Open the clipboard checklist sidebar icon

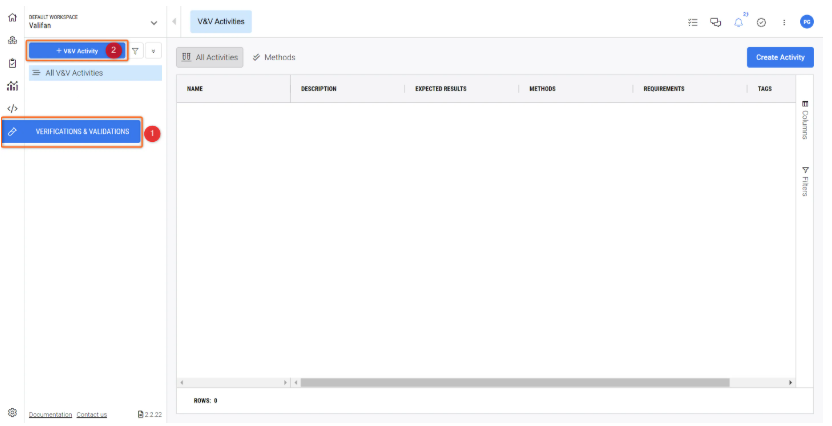[x=12, y=63]
